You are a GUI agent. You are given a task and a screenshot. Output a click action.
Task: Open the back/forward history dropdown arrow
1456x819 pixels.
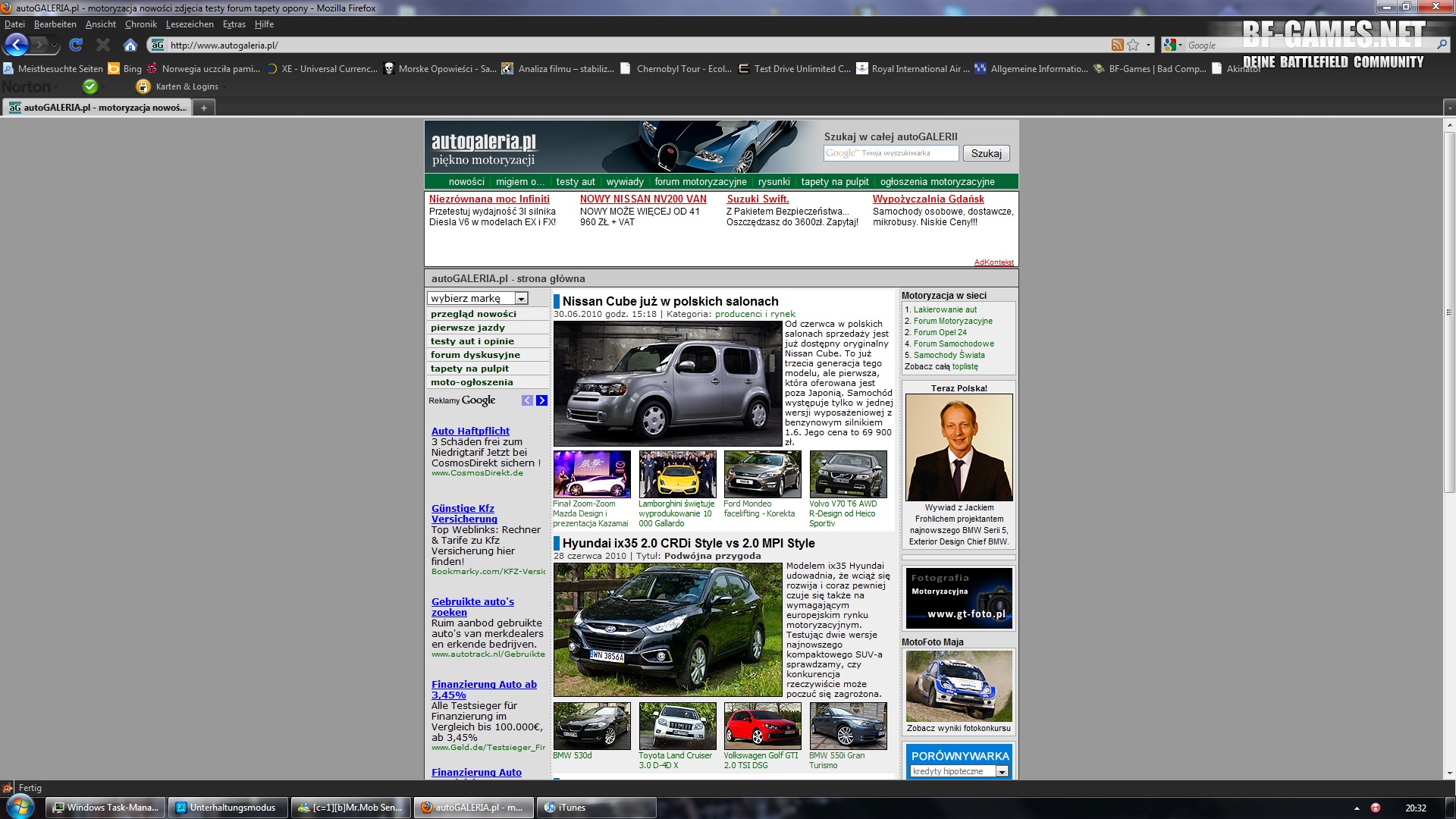(54, 45)
